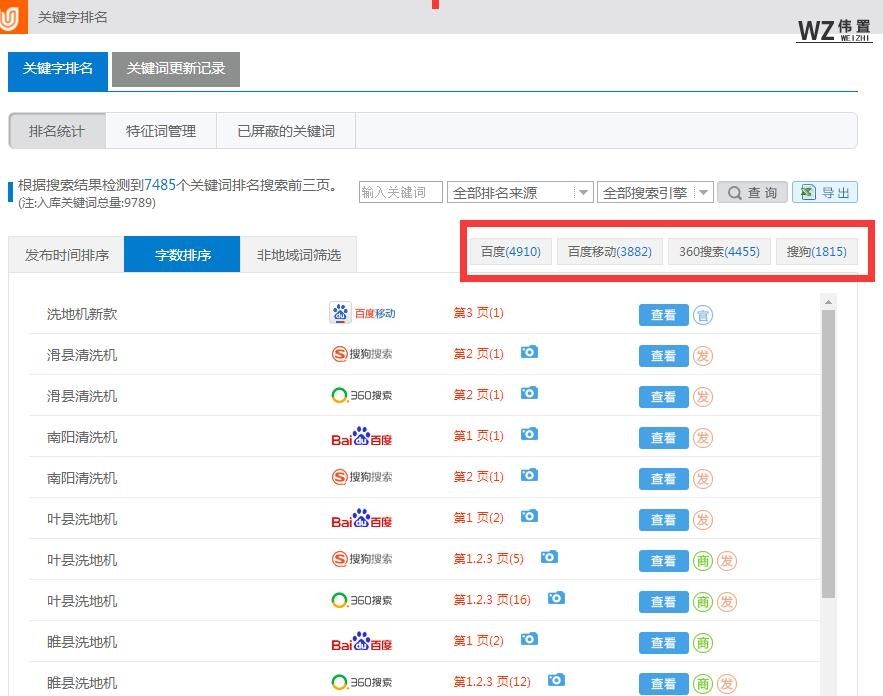Screen dimensions: 883x696
Task: Toggle the 商 badge in the 叶县洗地机 Sogou row
Action: tap(701, 560)
